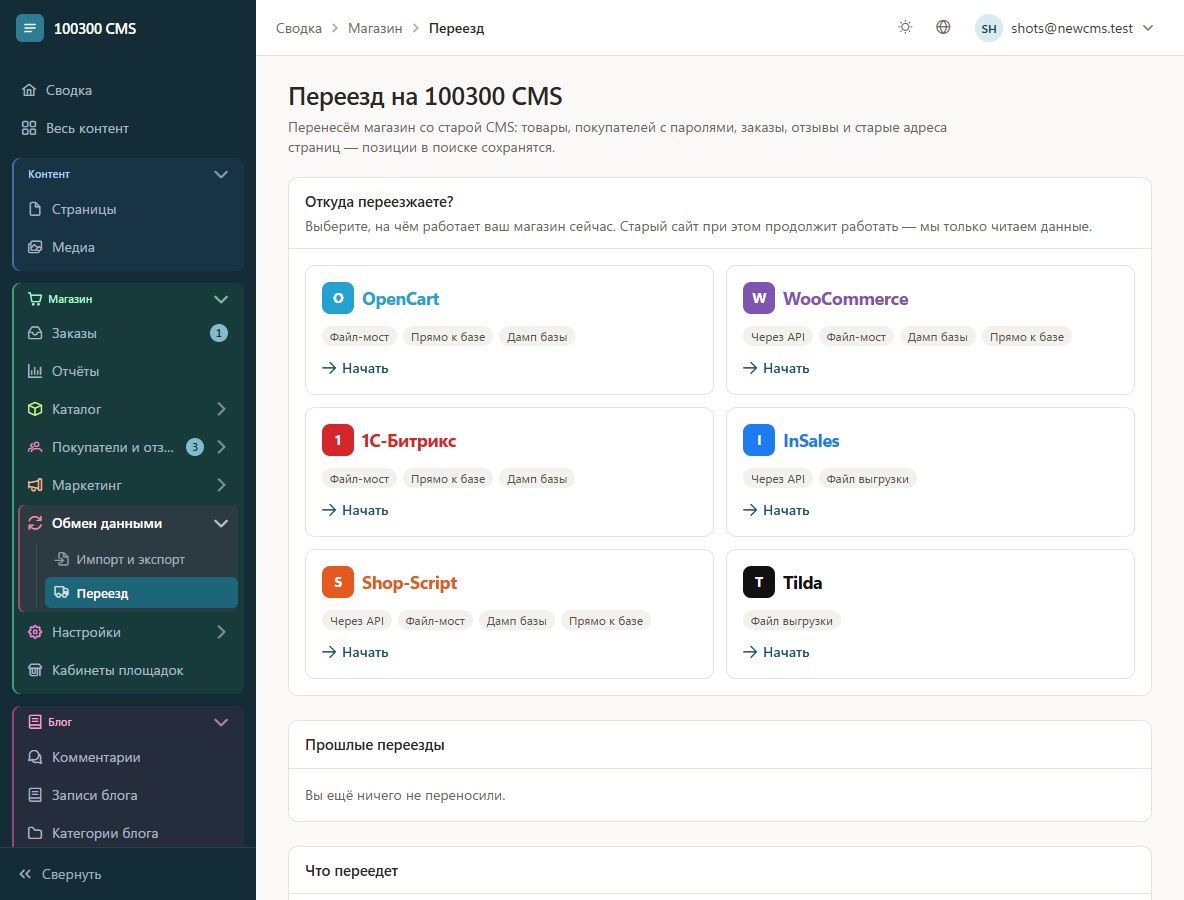Open Импорт и экспорт in the sidebar
The width and height of the screenshot is (1184, 900).
(141, 559)
